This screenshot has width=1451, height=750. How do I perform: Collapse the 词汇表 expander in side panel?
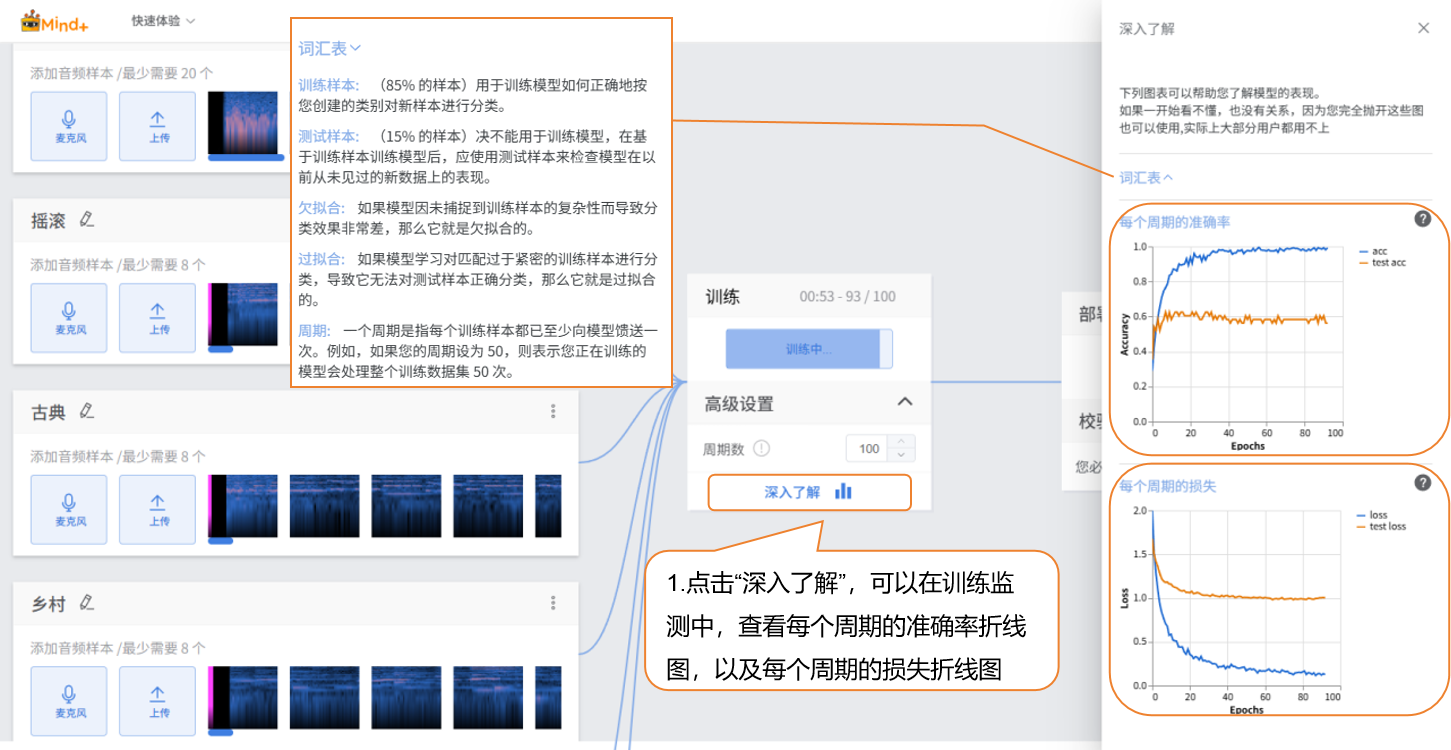pos(1145,177)
